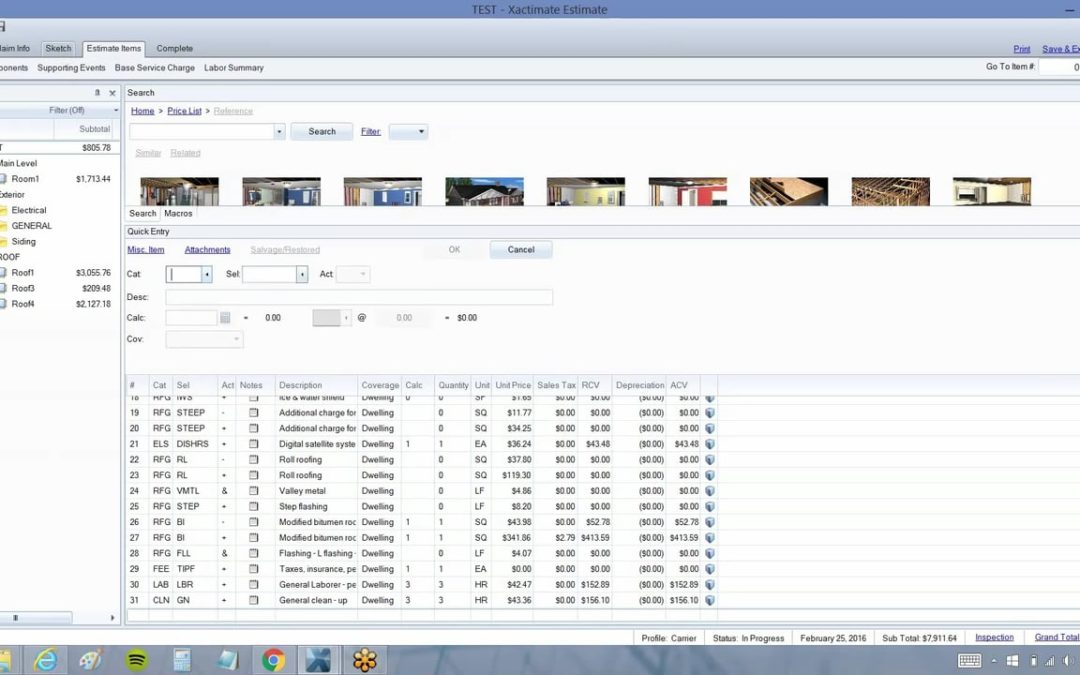Screen dimensions: 1080x675
Task: Switch to the Complete tab
Action: tap(174, 48)
